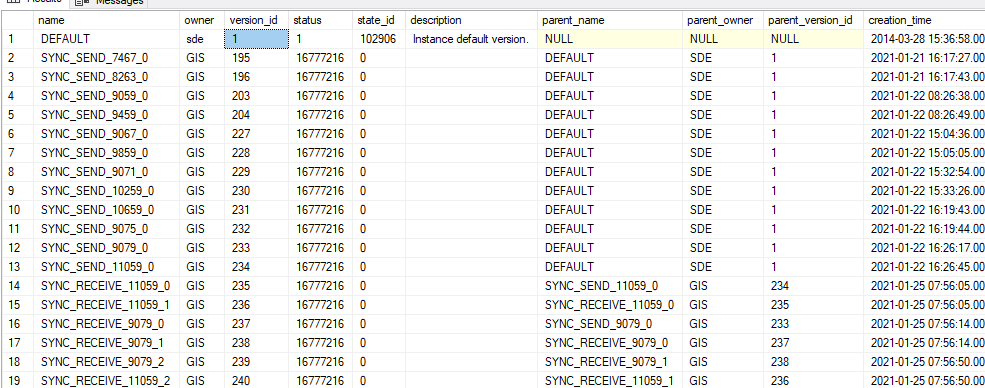985x388 pixels.
Task: Click parent_version_id cell 236
Action: tap(814, 380)
